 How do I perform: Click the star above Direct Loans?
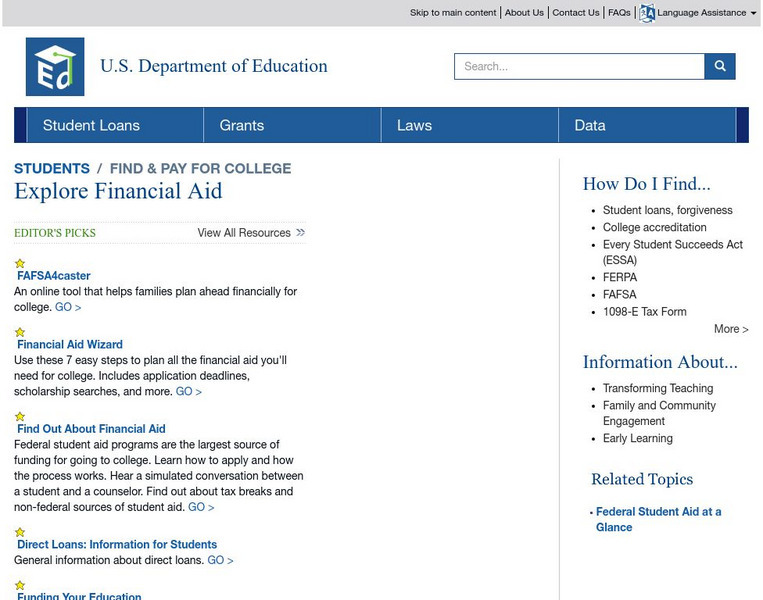coord(20,533)
